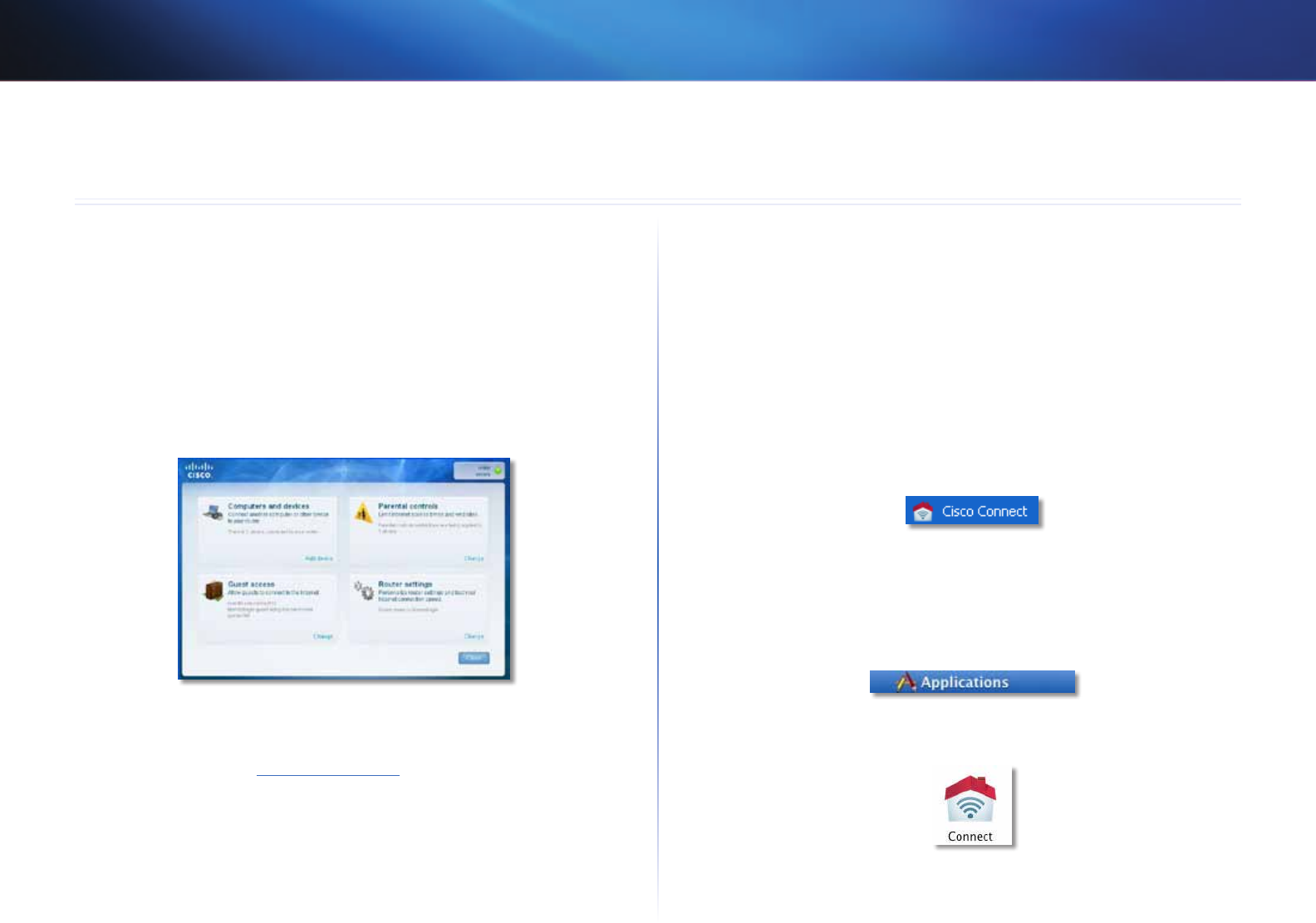
Task: Click Change under Guest access
Action: [x=323, y=636]
